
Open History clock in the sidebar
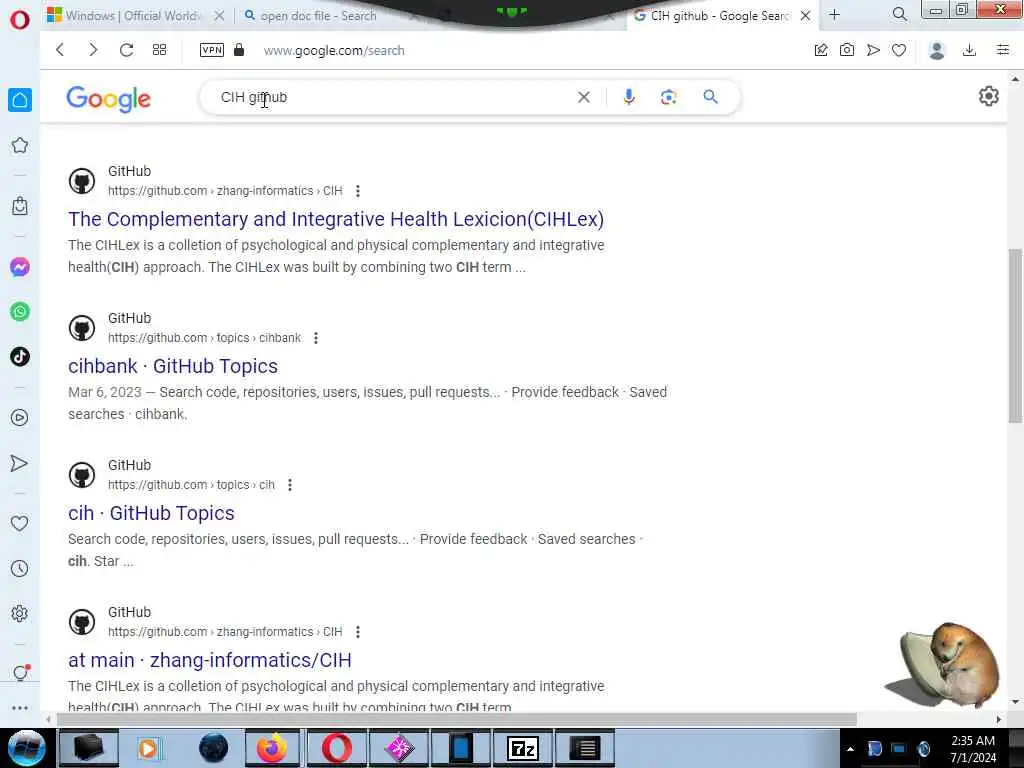pyautogui.click(x=20, y=568)
